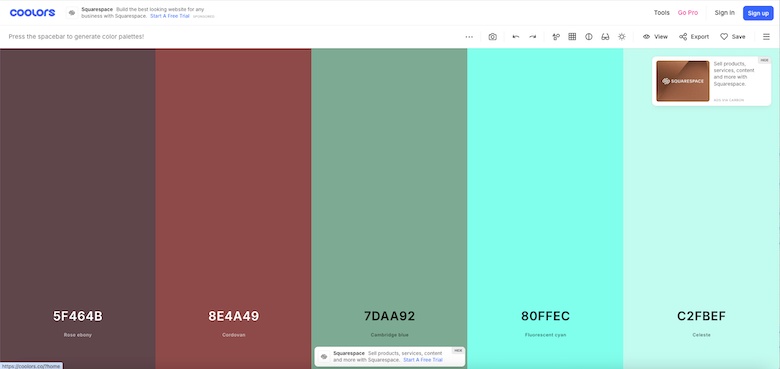Click the camera icon to create palette from photo
This screenshot has width=780, height=369.
(x=492, y=37)
